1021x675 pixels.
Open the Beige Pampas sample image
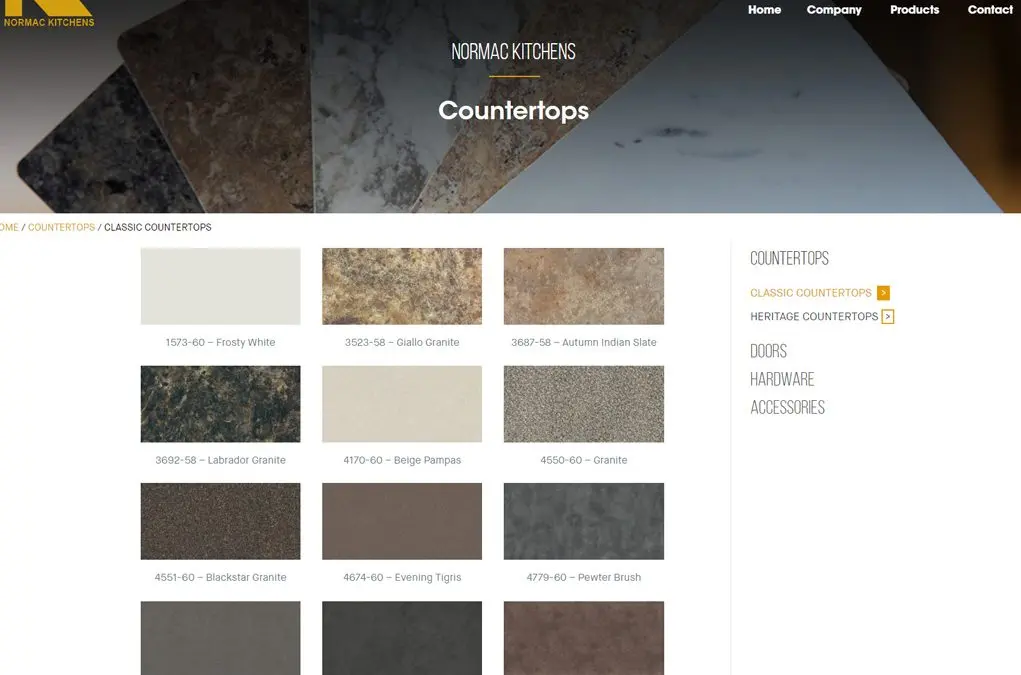tap(402, 404)
